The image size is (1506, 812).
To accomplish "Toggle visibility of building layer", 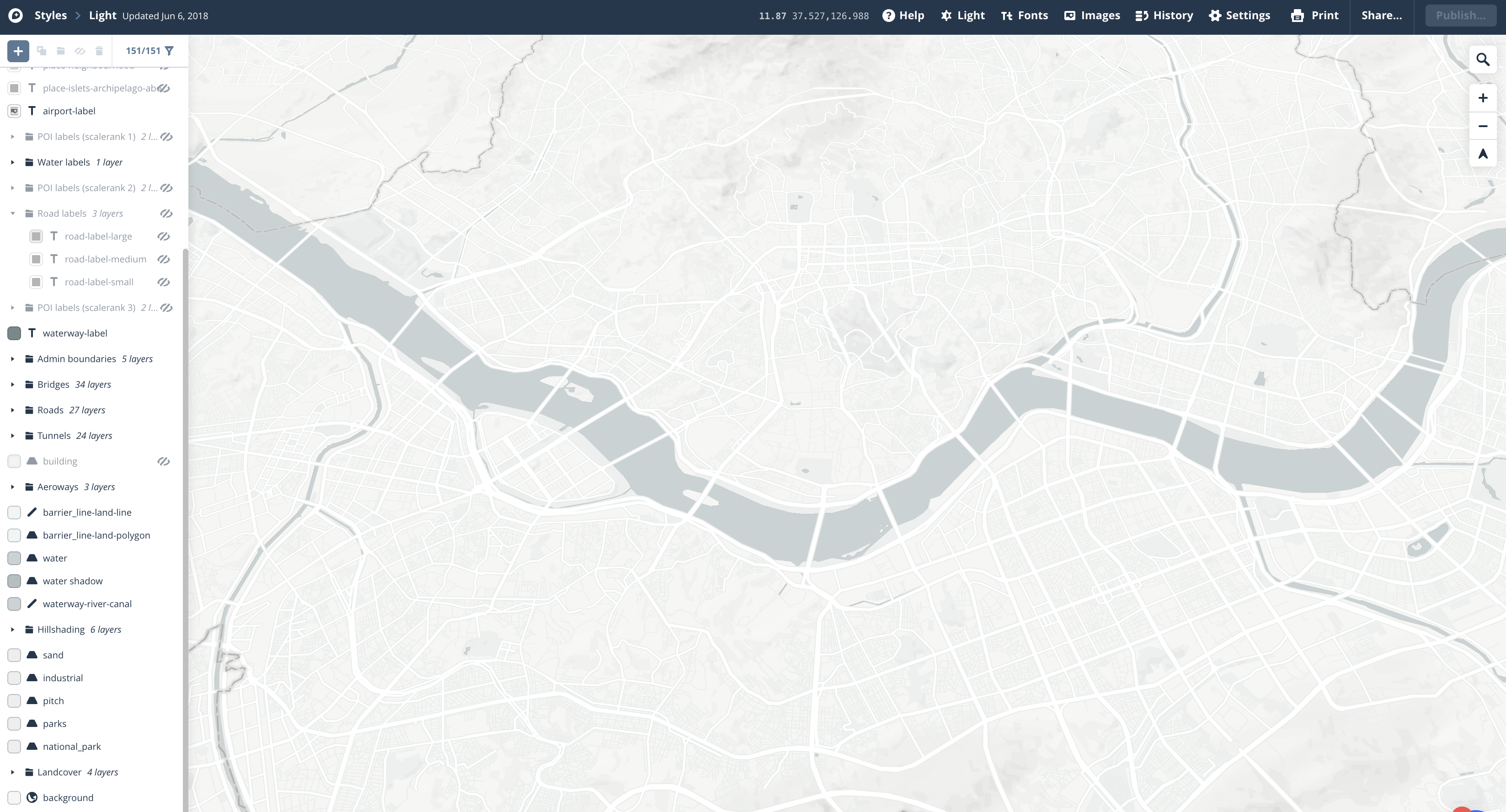I will (164, 462).
